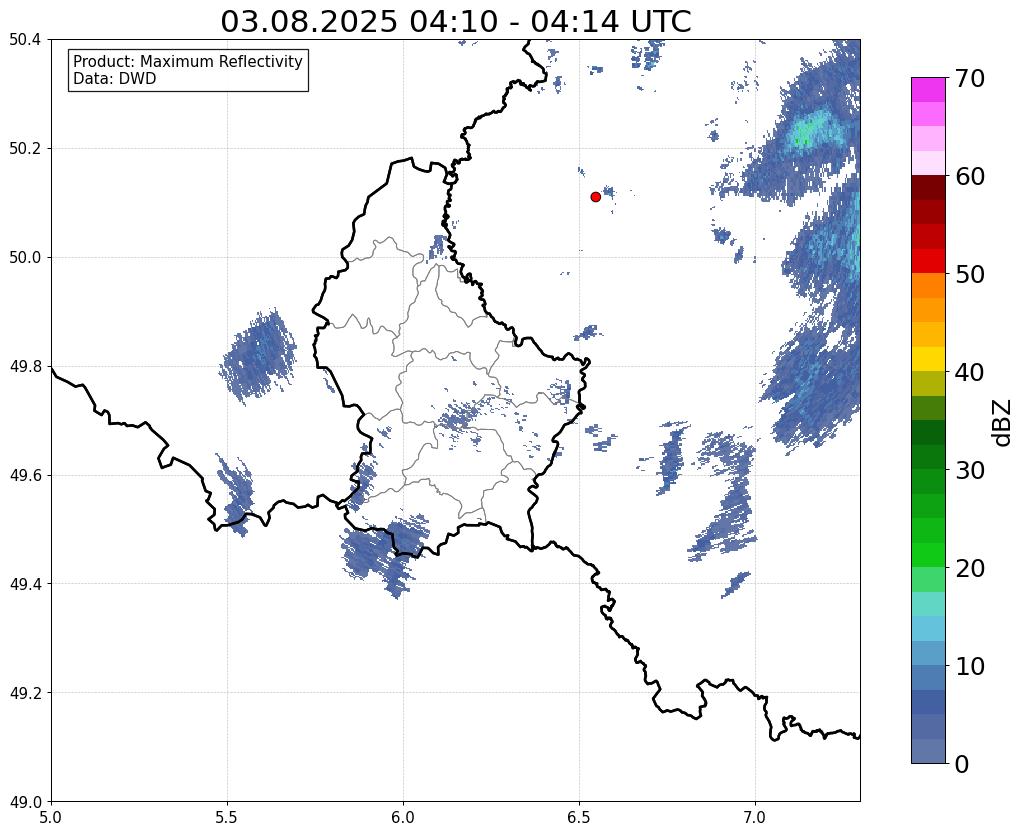Image resolution: width=1023 pixels, height=834 pixels.
Task: Click the 49.2 latitude axis label
Action: 25,693
